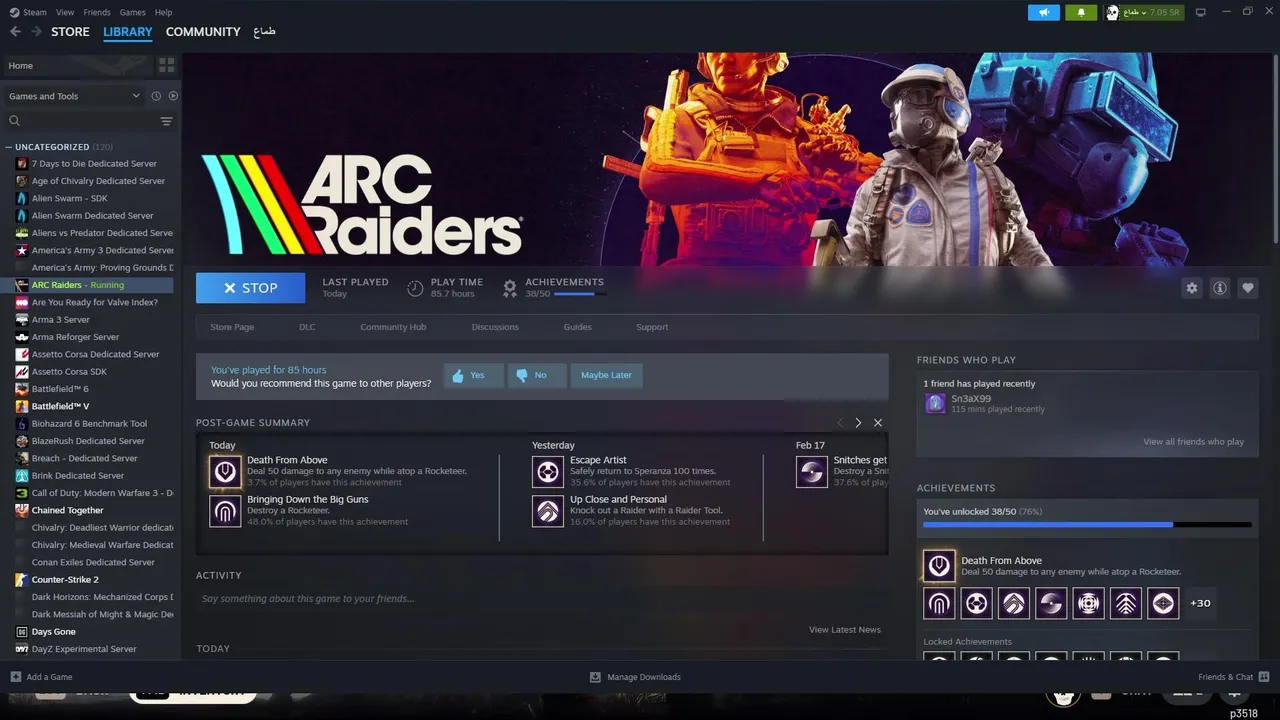Open the library filter options icon
The width and height of the screenshot is (1280, 720).
(166, 121)
